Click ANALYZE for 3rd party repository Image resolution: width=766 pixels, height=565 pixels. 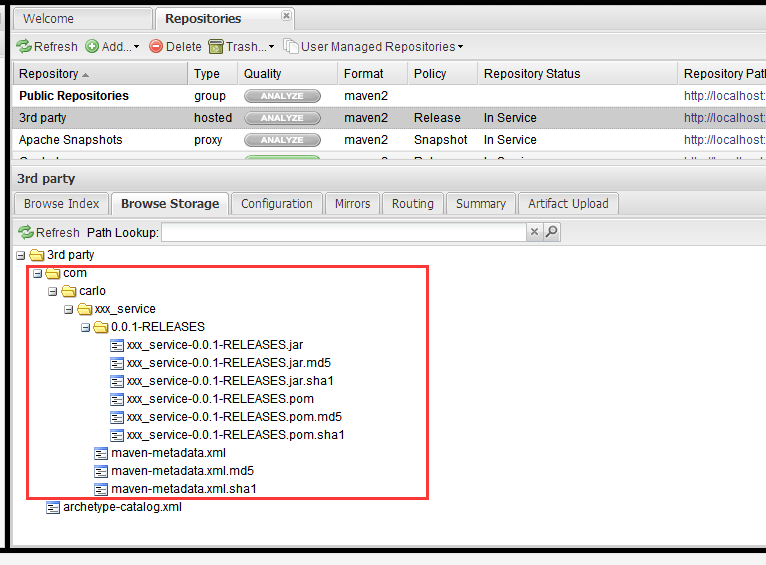pos(282,118)
